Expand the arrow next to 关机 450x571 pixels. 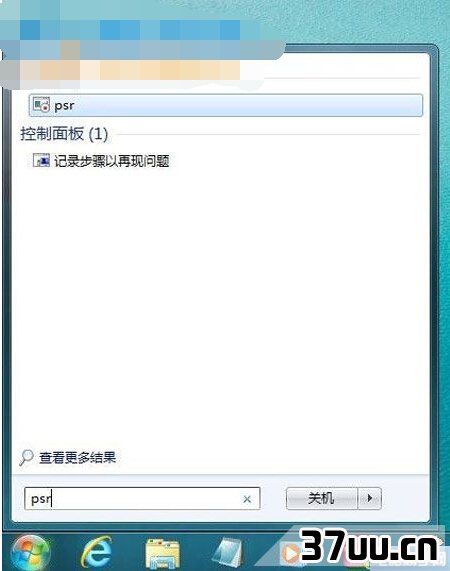[370, 498]
